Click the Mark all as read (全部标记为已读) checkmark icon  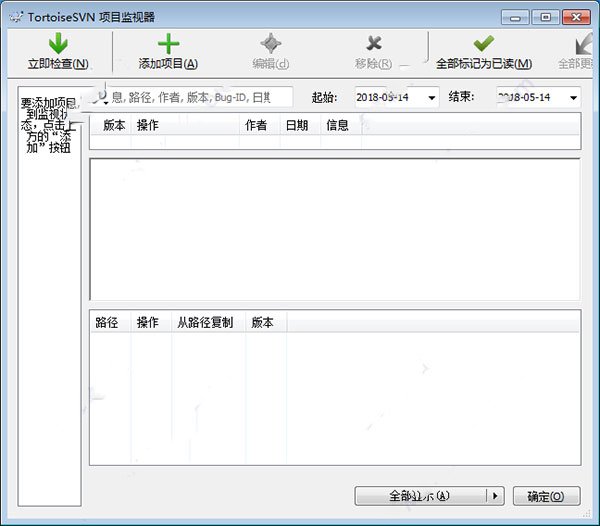coord(484,43)
